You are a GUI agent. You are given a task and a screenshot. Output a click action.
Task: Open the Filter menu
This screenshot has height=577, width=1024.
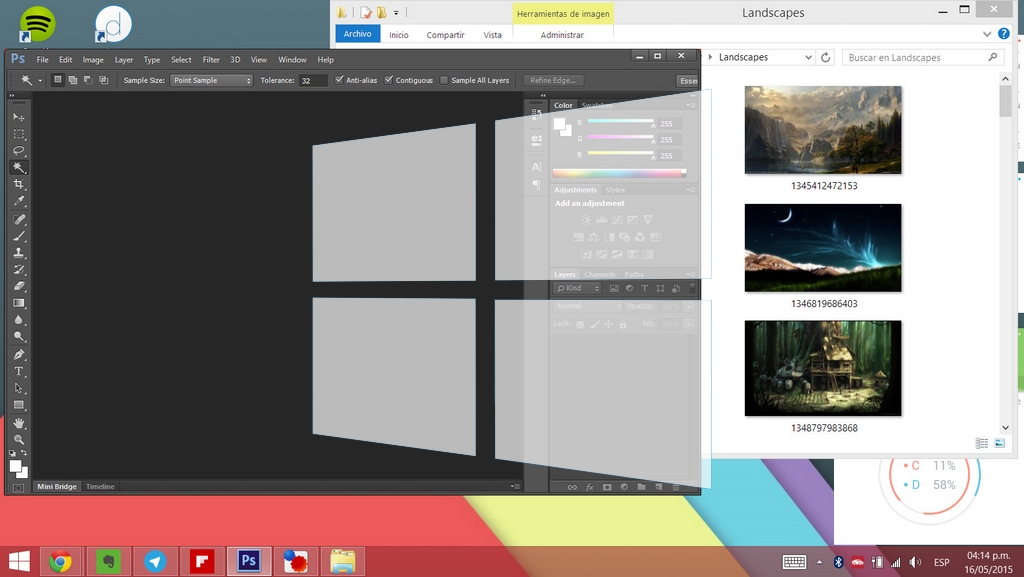[x=211, y=59]
